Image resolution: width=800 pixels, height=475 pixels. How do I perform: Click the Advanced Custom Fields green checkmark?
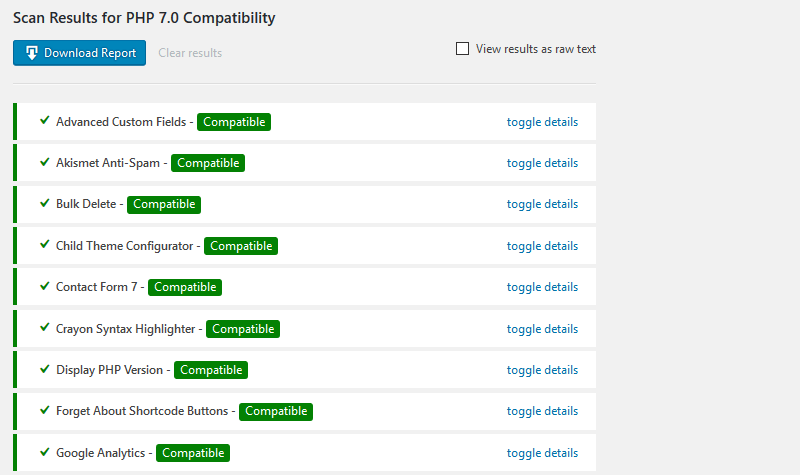click(x=44, y=121)
